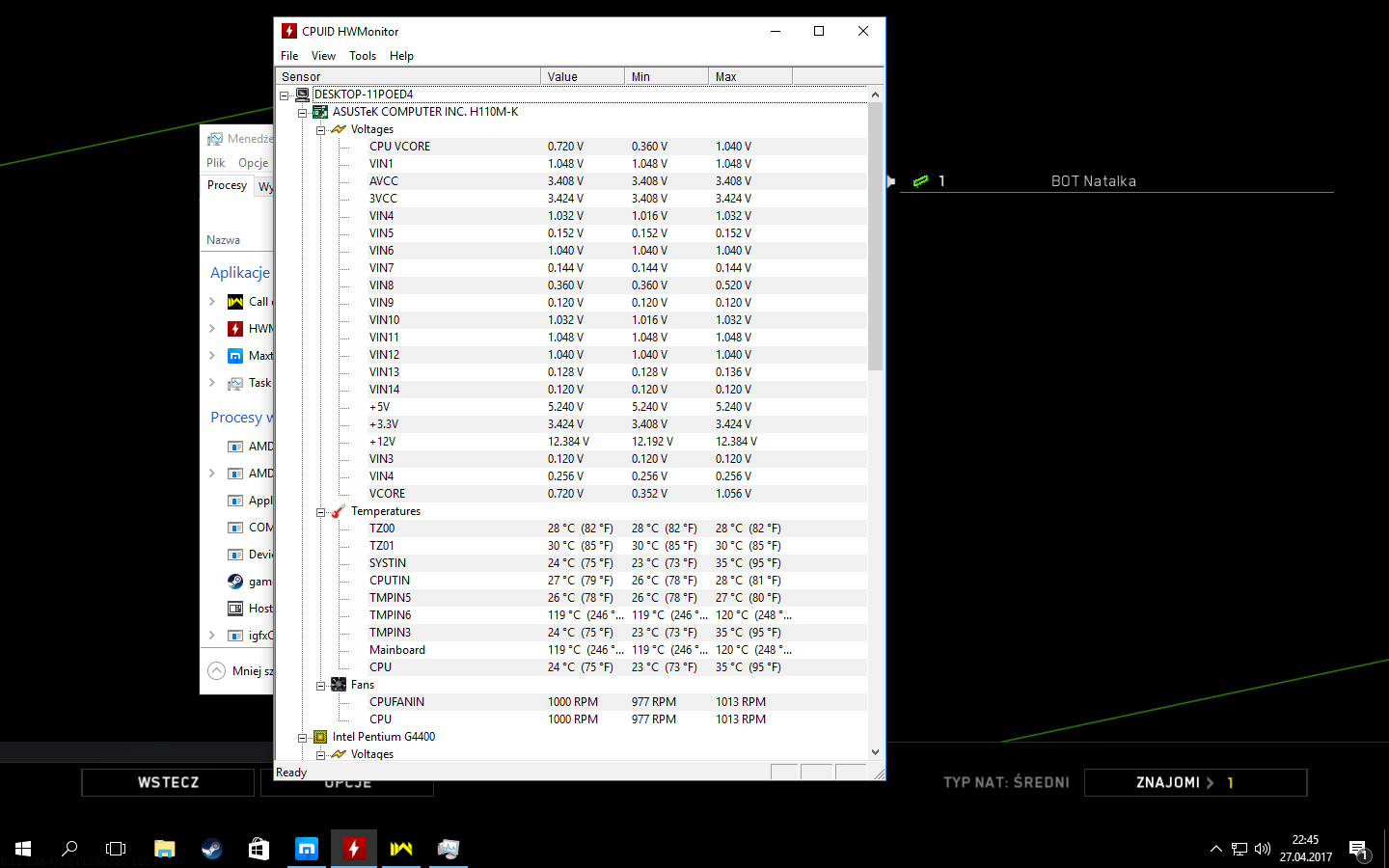
Task: Switch to HWMonitor taskbar icon
Action: click(354, 849)
